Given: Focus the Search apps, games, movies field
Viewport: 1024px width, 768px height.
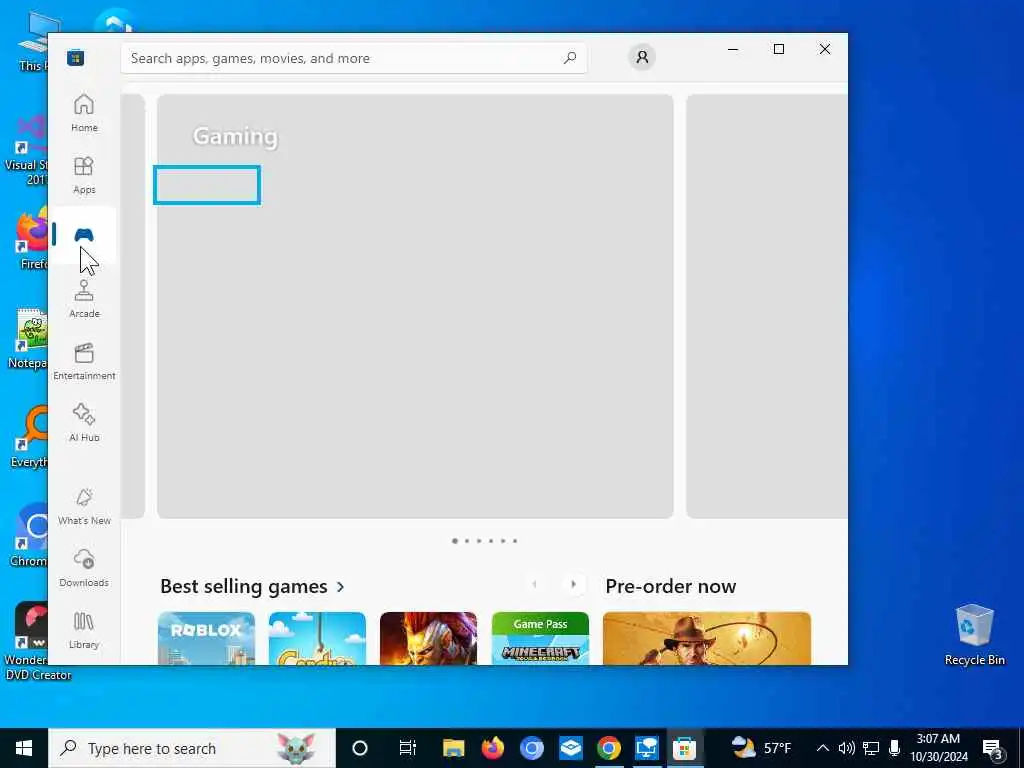Looking at the screenshot, I should pos(353,58).
